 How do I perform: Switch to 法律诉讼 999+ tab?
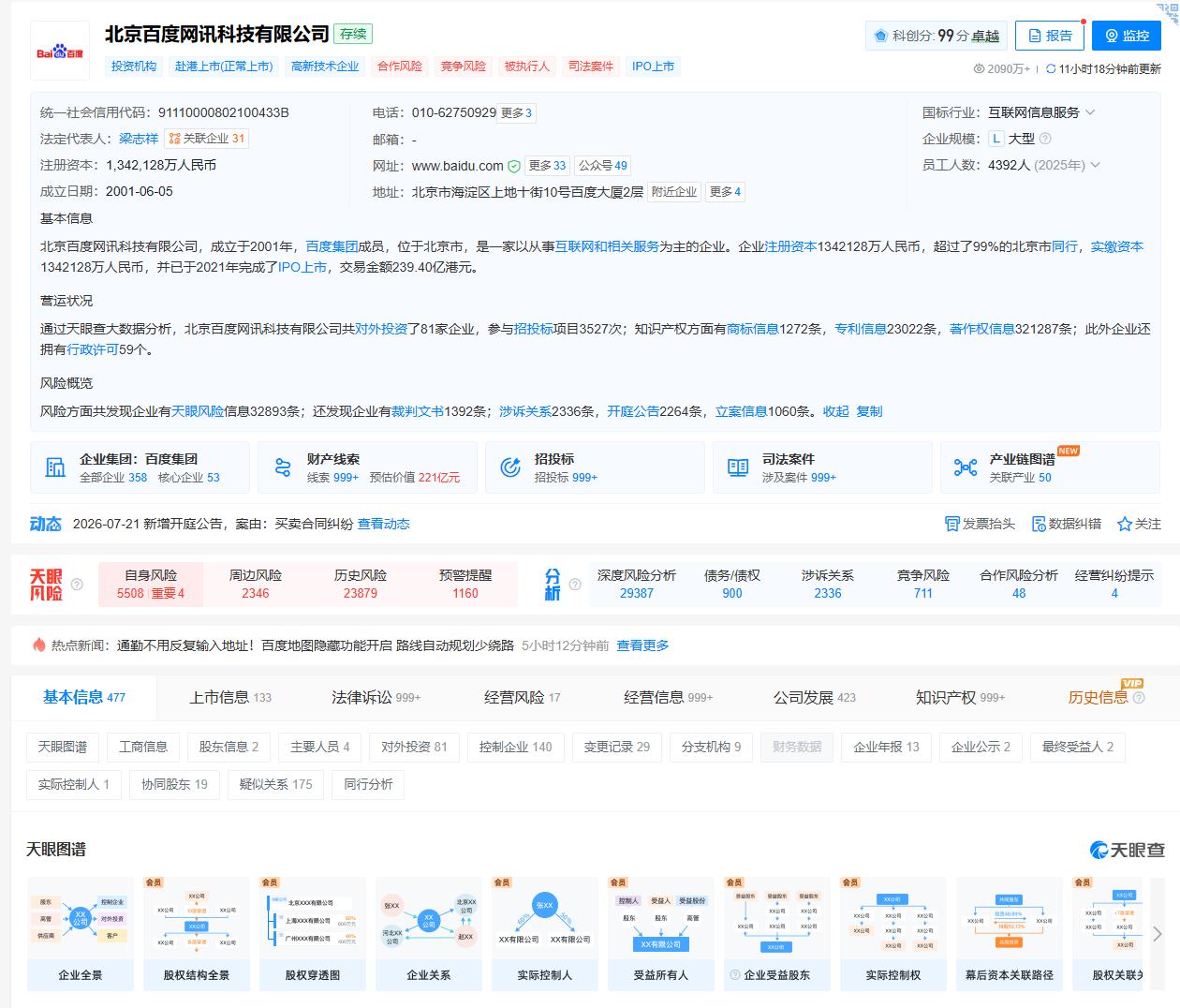click(x=376, y=697)
